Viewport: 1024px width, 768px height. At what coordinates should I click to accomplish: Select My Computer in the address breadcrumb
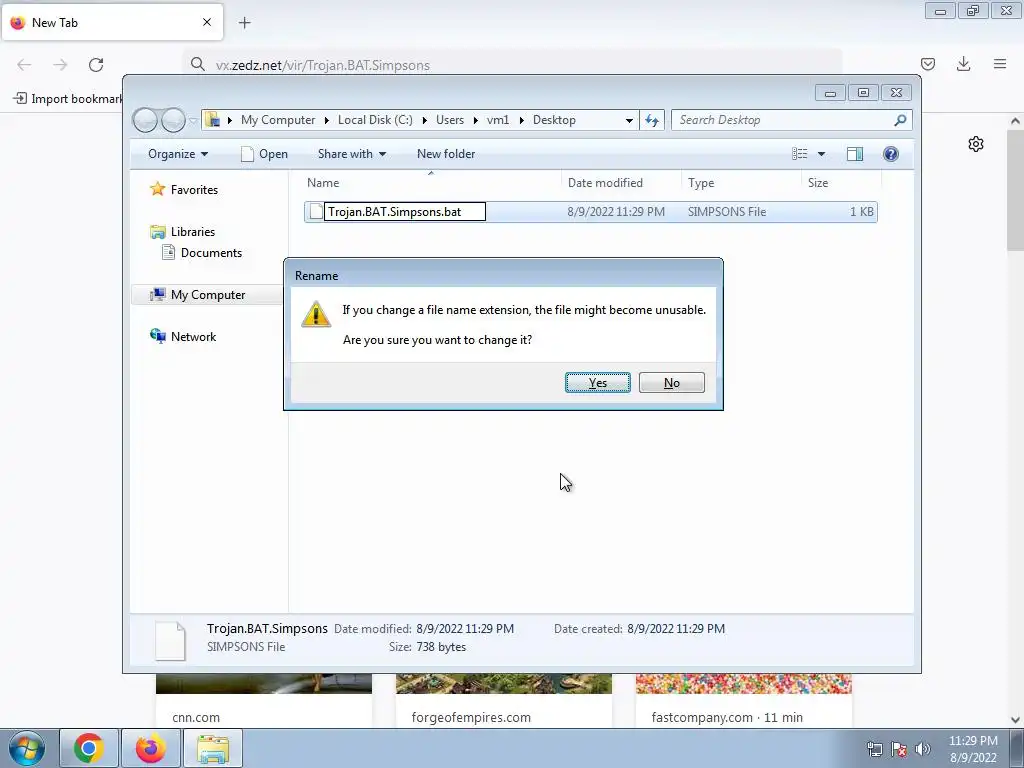pos(278,120)
